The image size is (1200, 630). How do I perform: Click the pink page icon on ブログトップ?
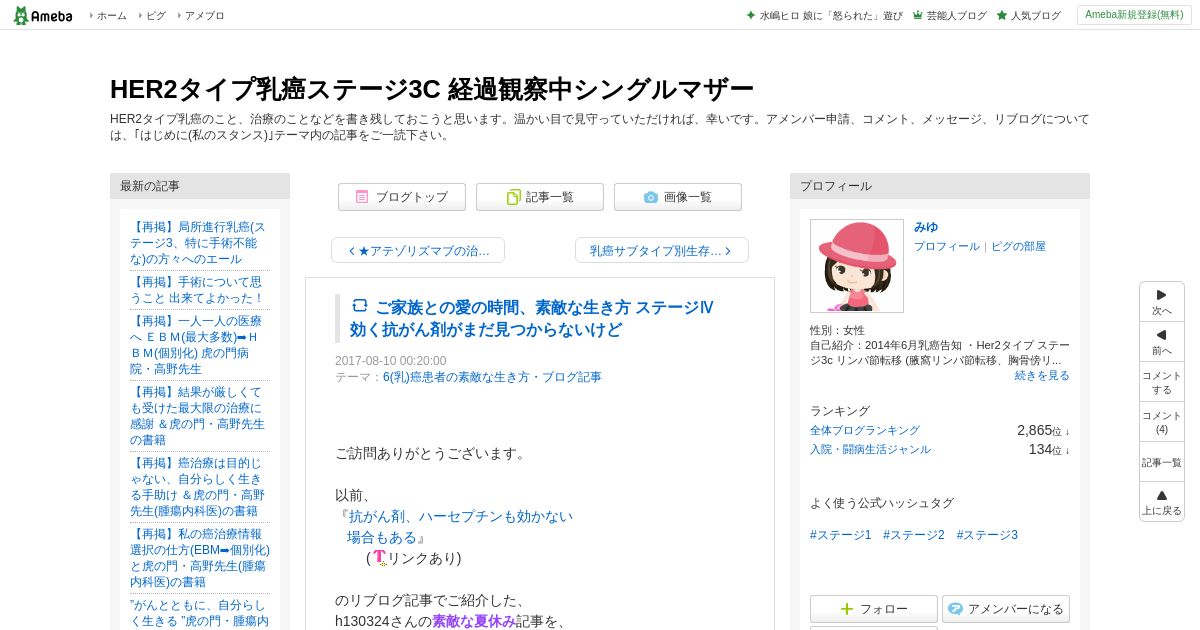click(x=362, y=197)
